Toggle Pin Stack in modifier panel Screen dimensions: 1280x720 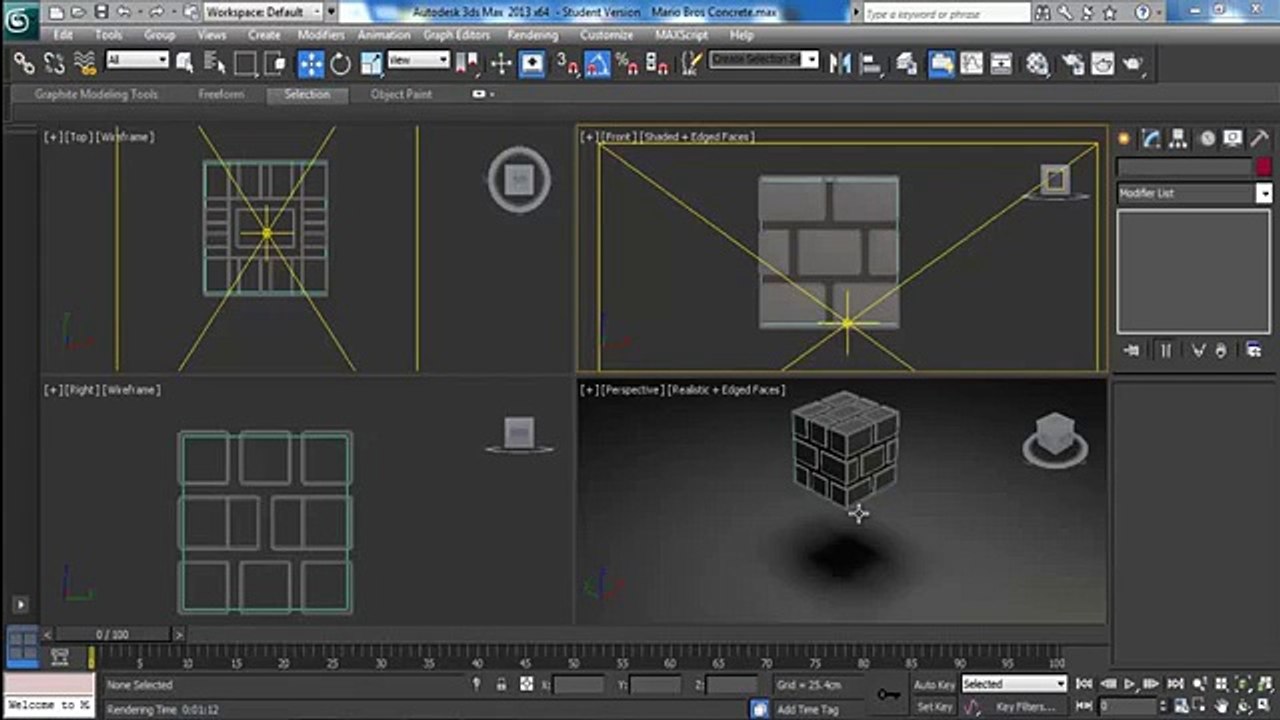(1132, 350)
